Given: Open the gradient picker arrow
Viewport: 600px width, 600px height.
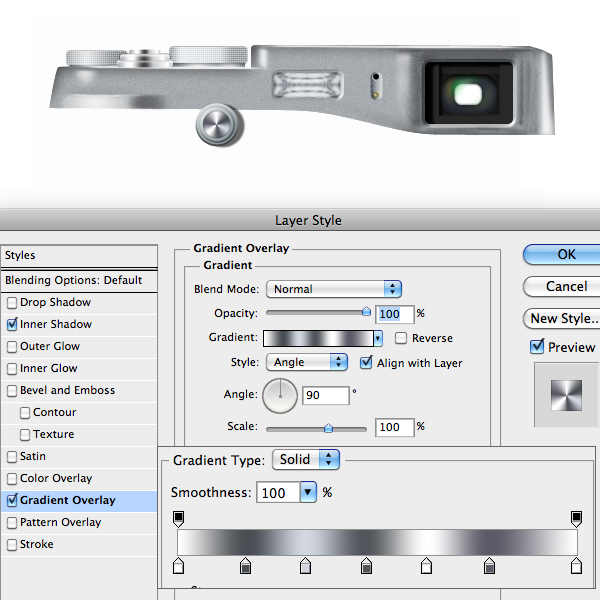Looking at the screenshot, I should (x=378, y=338).
